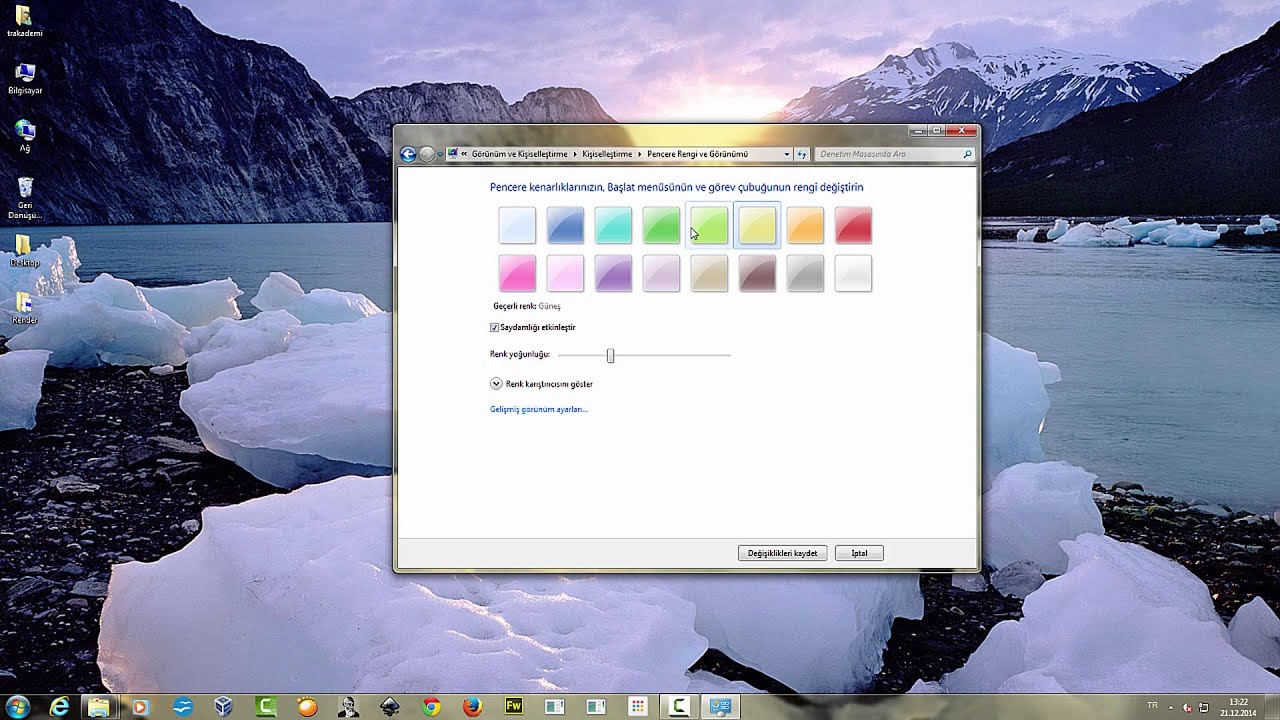This screenshot has width=1280, height=720.
Task: Open OpenOffice from the taskbar
Action: coord(182,705)
